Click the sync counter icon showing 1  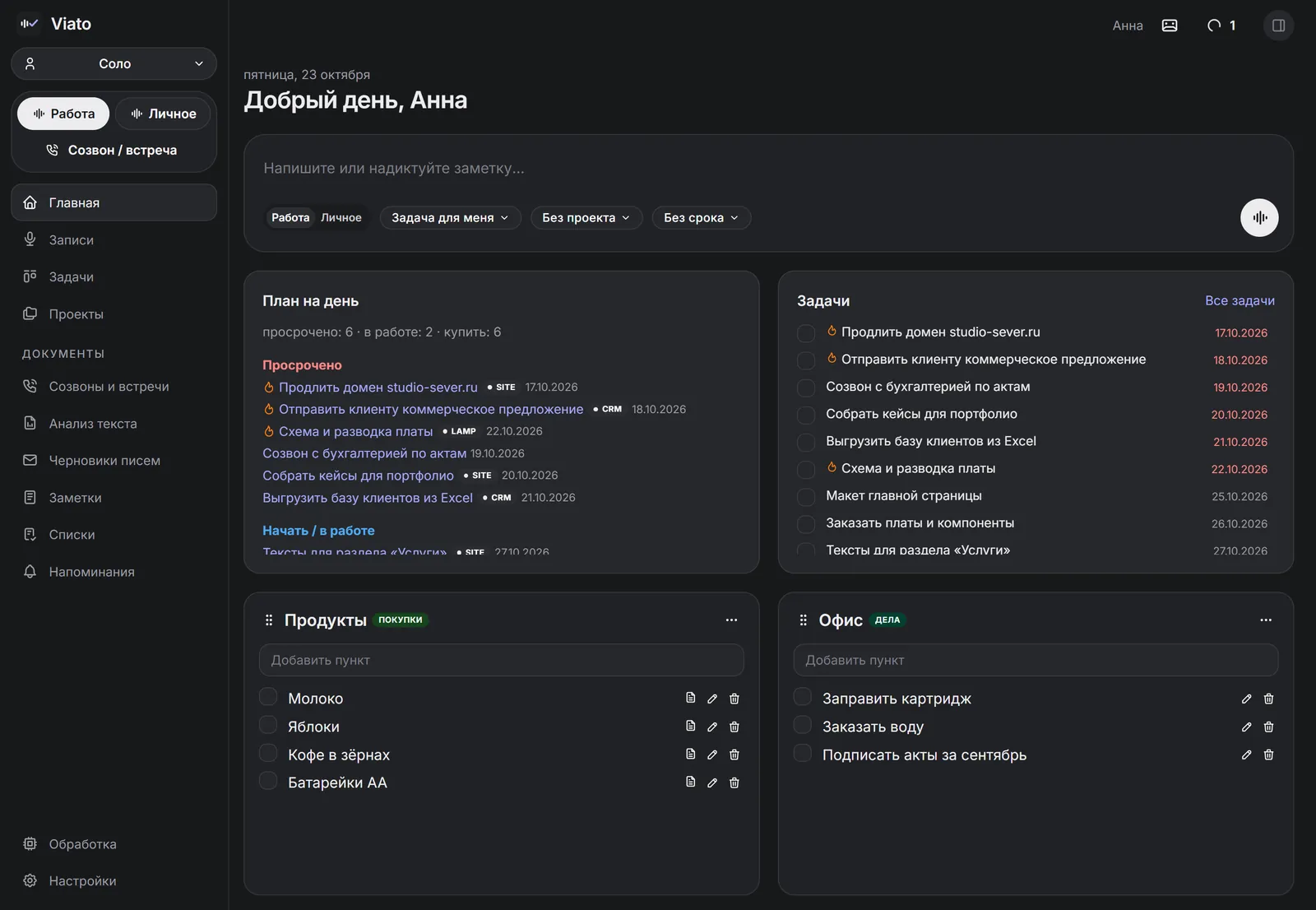point(1221,26)
